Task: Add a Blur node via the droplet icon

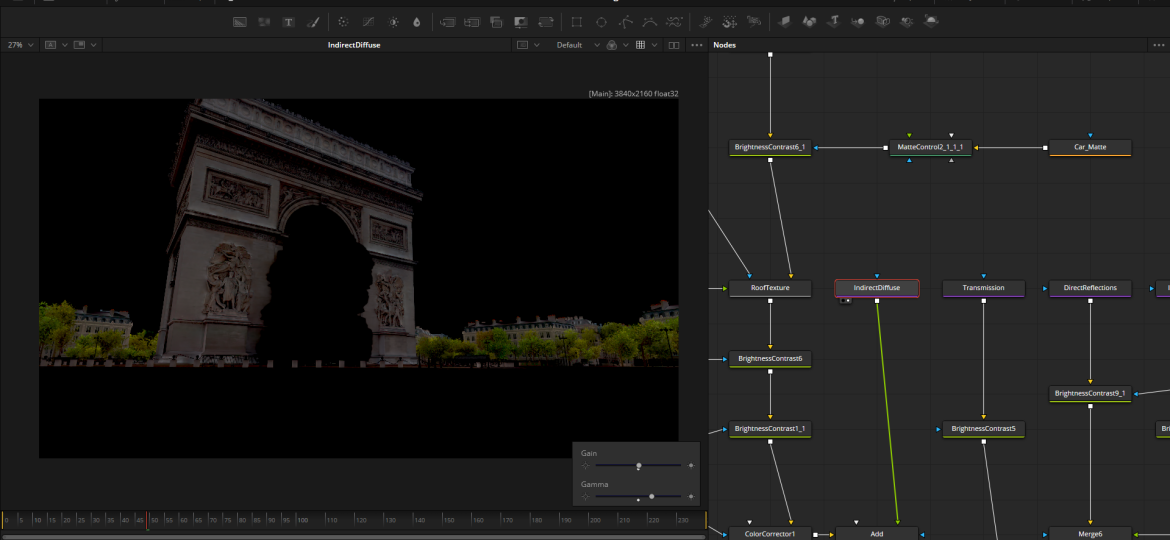Action: 417,22
